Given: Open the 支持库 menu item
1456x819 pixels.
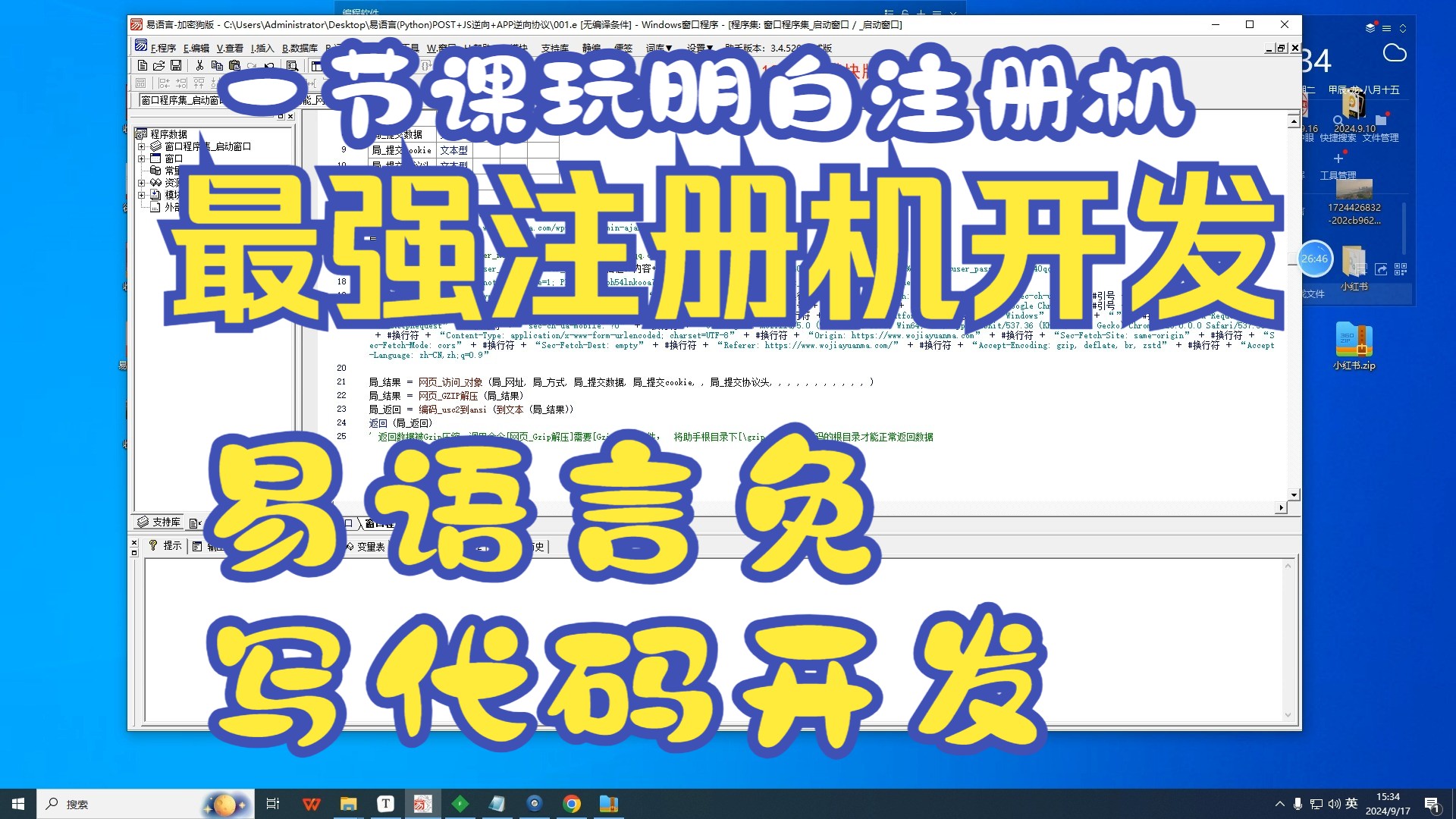Looking at the screenshot, I should (x=554, y=48).
